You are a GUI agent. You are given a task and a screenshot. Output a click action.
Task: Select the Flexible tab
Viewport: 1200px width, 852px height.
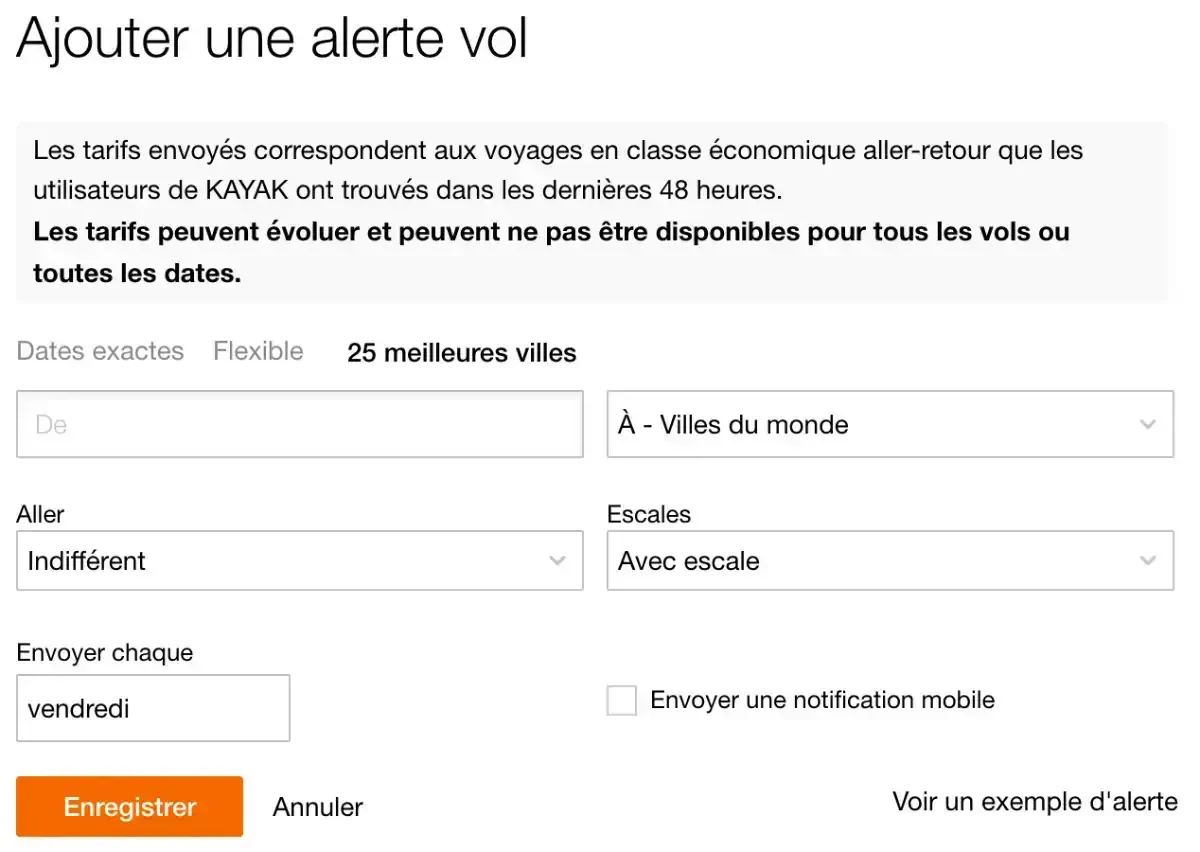click(x=258, y=352)
